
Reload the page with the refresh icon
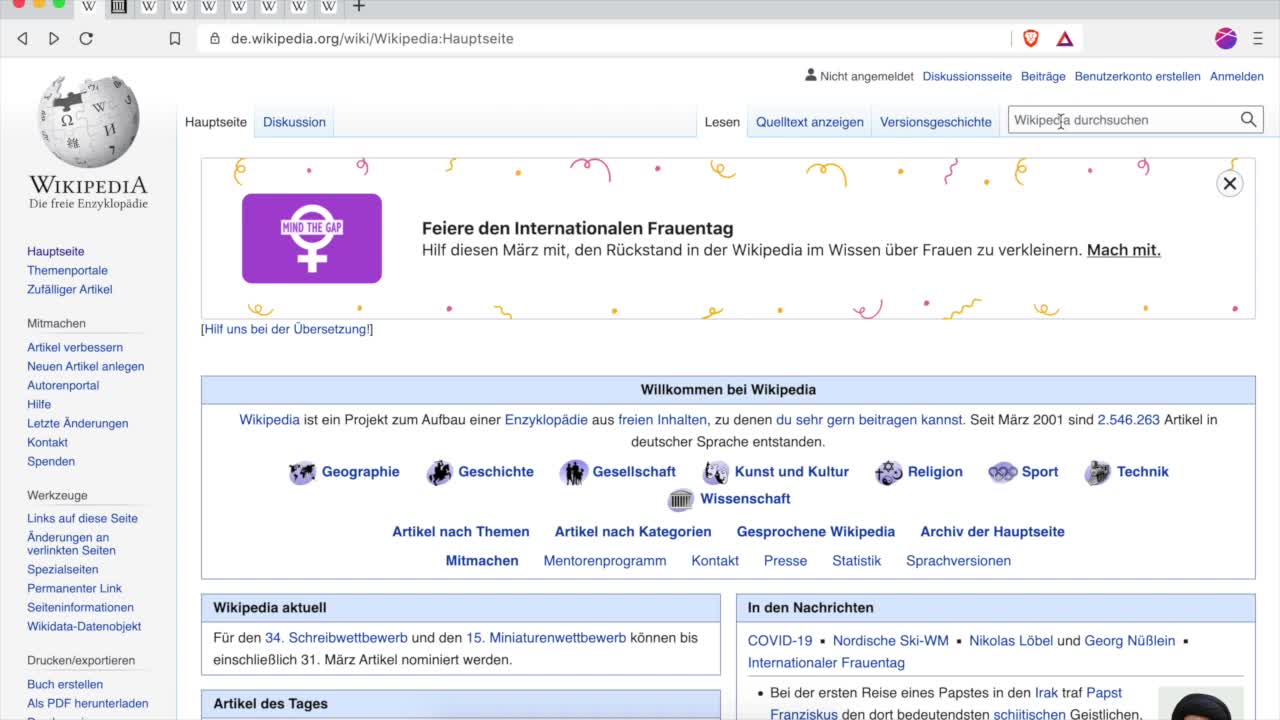pyautogui.click(x=86, y=39)
